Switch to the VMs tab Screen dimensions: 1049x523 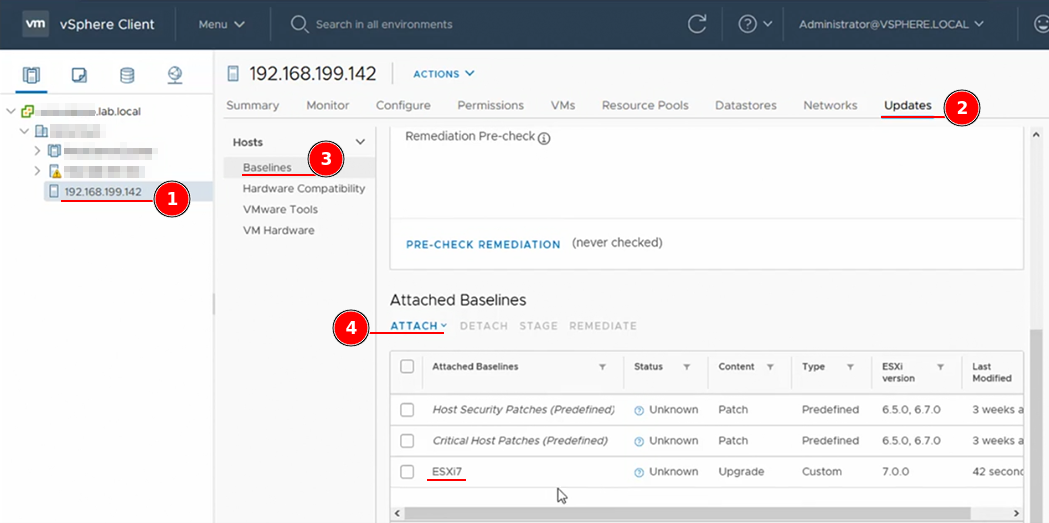click(563, 105)
